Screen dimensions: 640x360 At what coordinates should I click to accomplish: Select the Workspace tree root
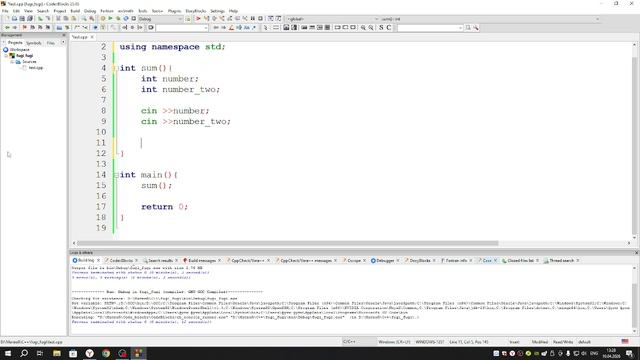19,49
